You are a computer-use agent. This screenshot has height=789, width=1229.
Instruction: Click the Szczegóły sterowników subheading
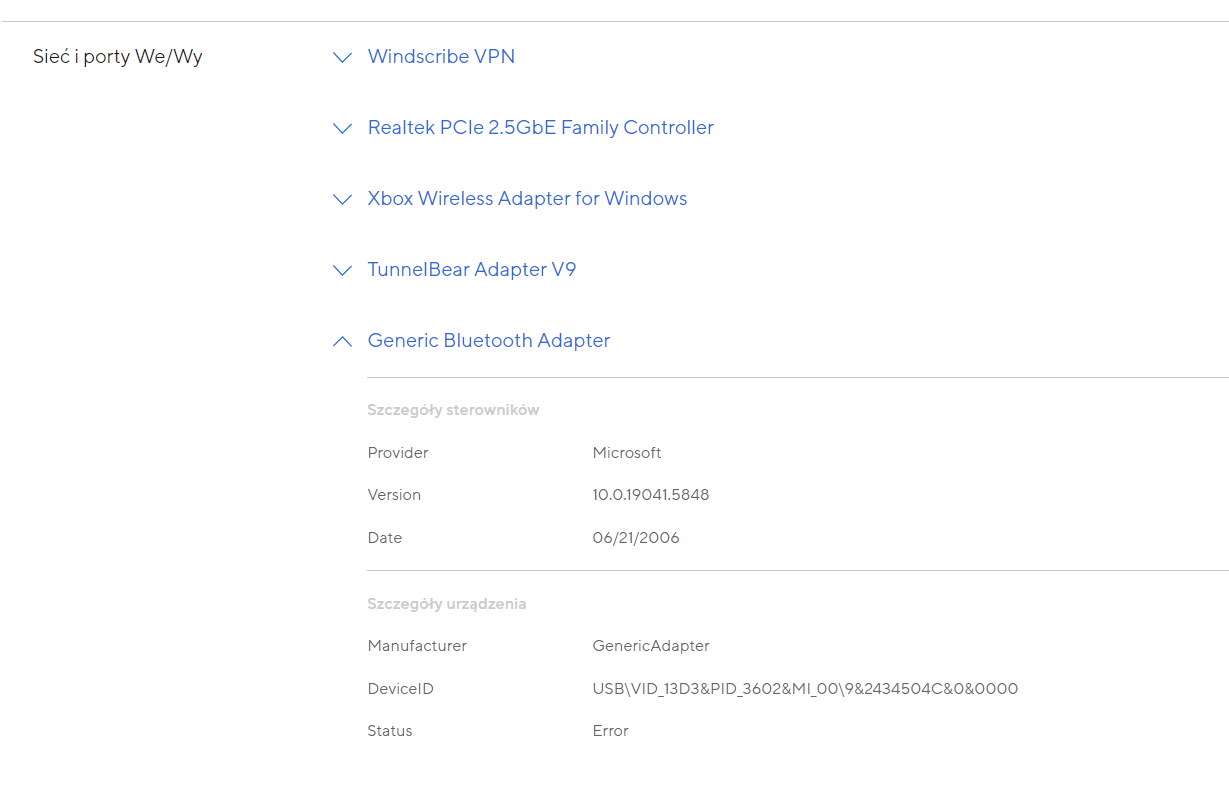(x=453, y=410)
